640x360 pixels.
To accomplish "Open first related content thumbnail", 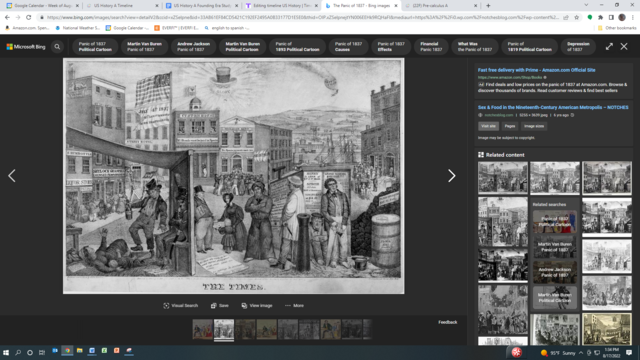I will [502, 178].
